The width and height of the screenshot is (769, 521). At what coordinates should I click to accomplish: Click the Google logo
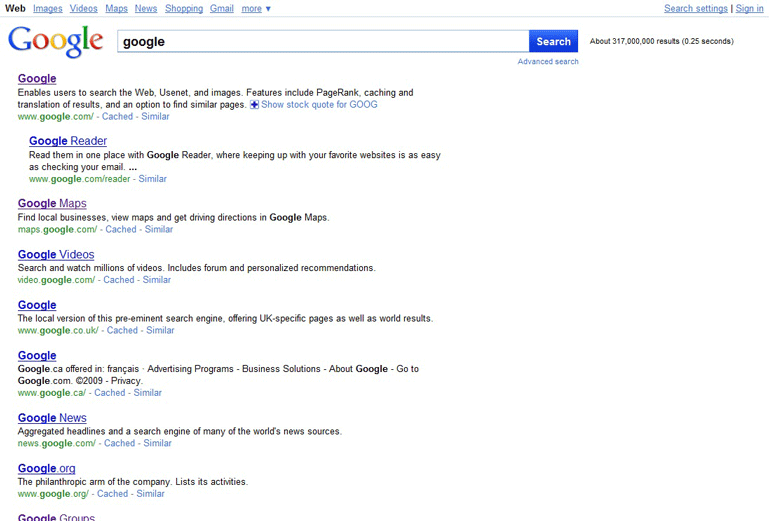[x=55, y=41]
